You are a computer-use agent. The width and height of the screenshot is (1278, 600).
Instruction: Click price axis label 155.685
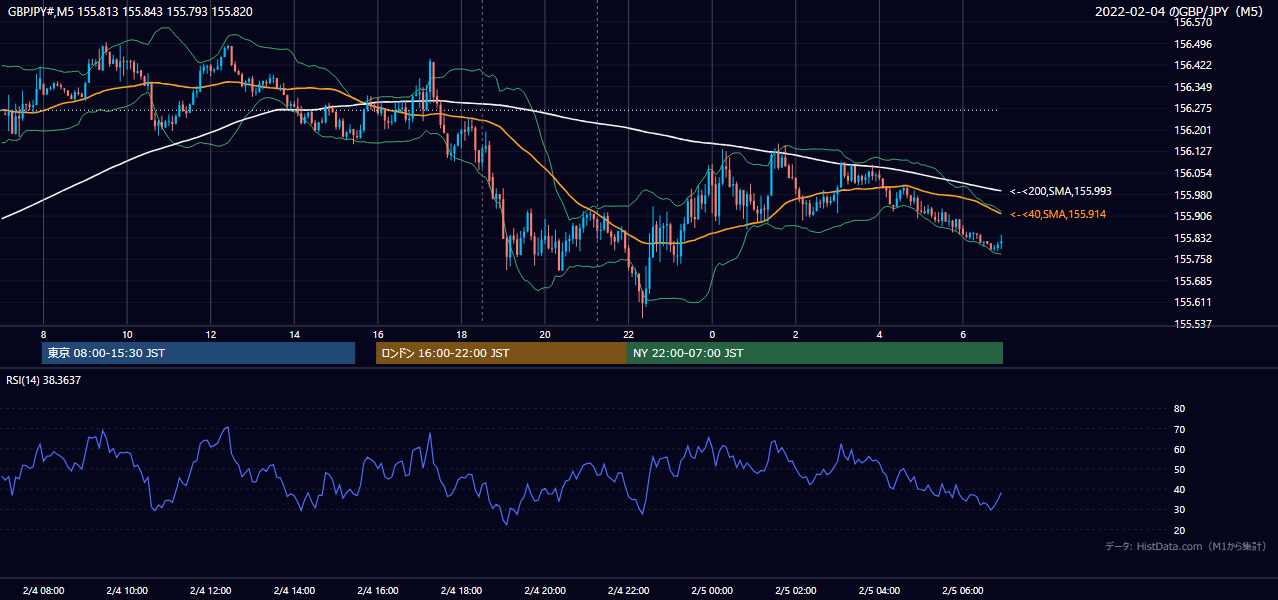[1193, 281]
